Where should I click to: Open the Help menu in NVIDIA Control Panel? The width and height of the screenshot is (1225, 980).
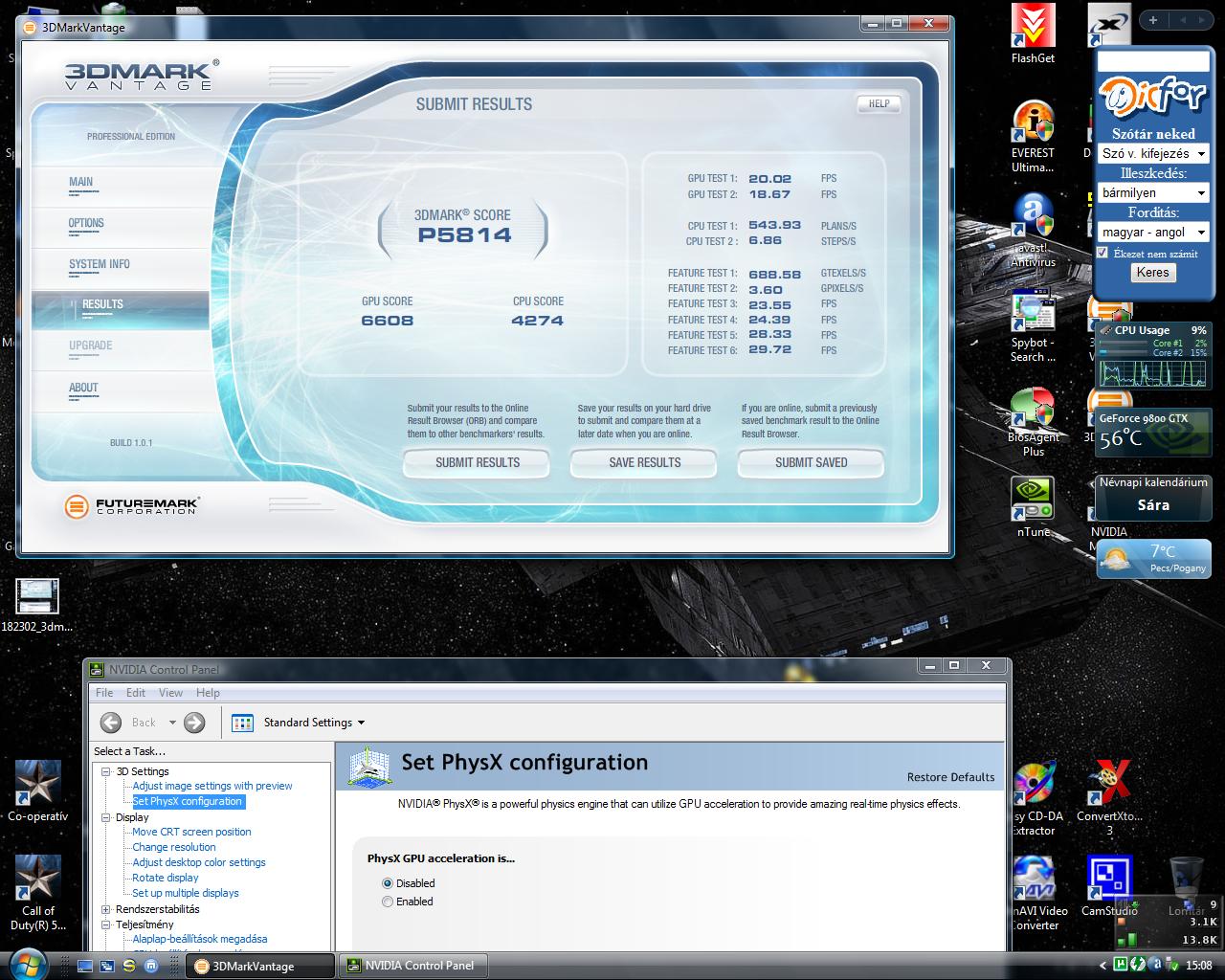(208, 693)
